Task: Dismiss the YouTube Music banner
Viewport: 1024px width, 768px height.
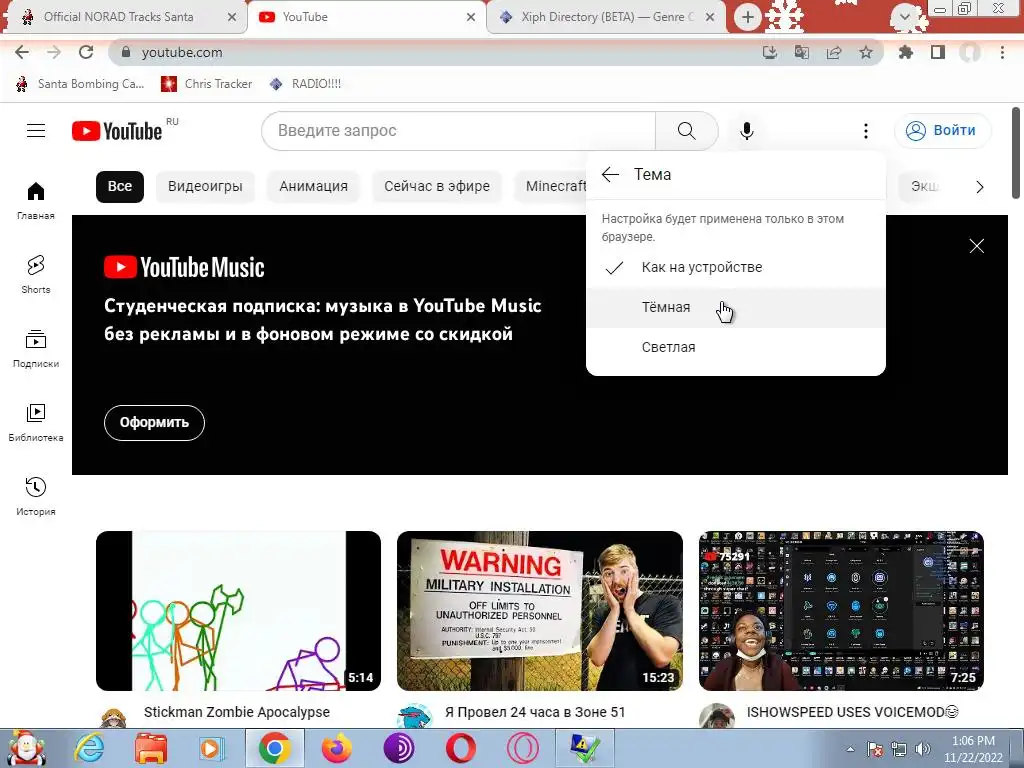Action: (976, 246)
